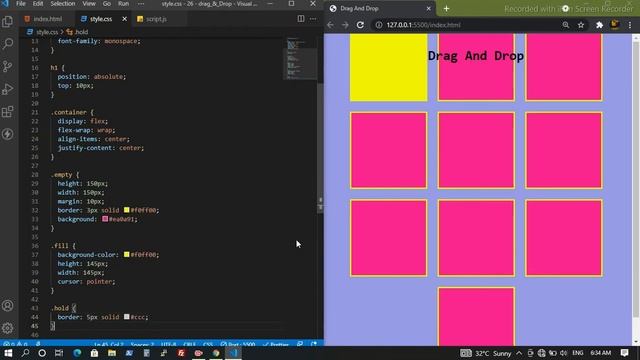Open editor More Actions ellipsis
Image resolution: width=640 pixels, height=360 pixels.
(313, 19)
